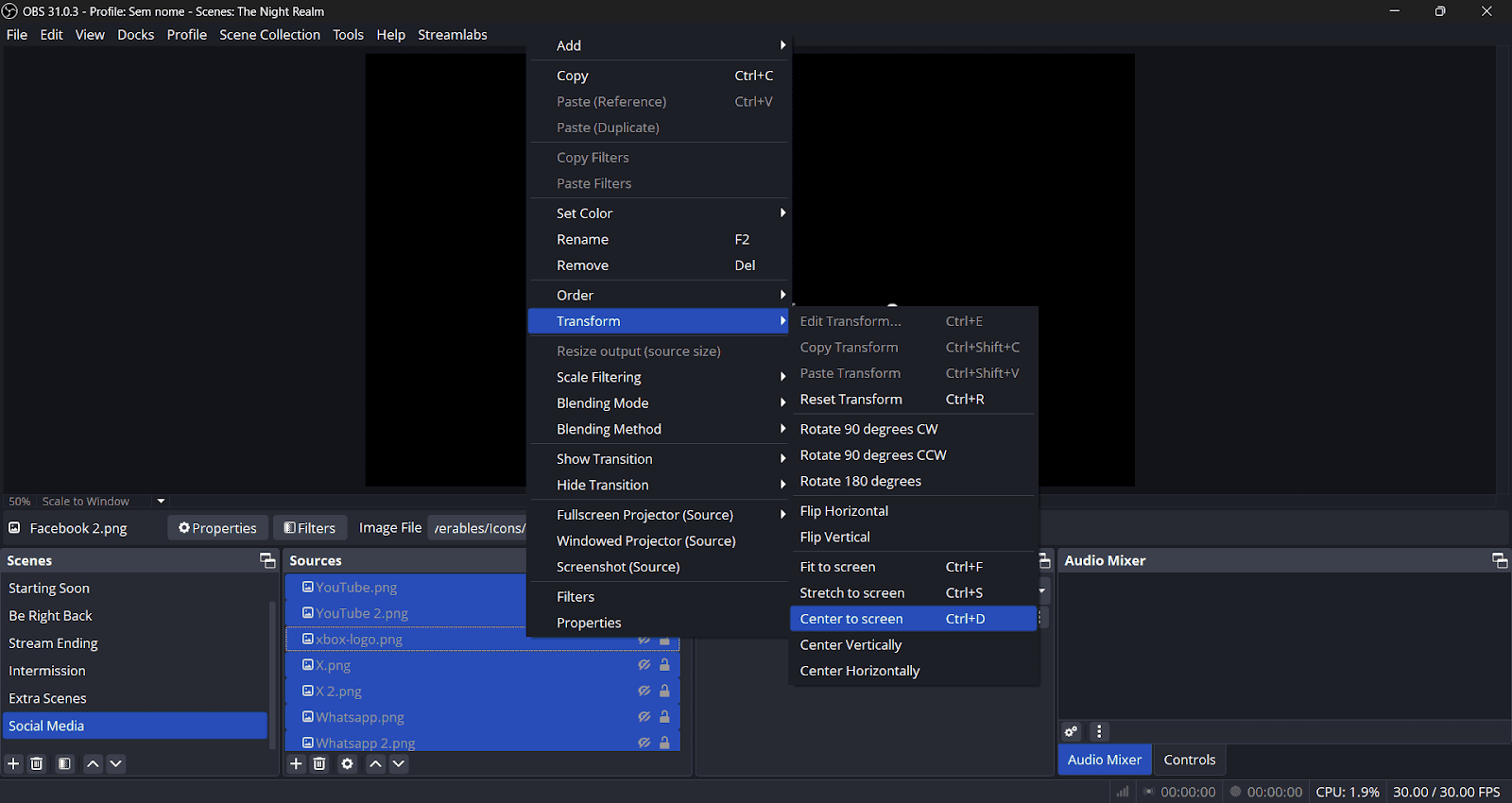
Task: Toggle visibility of Whatsapp.png source
Action: tap(644, 717)
